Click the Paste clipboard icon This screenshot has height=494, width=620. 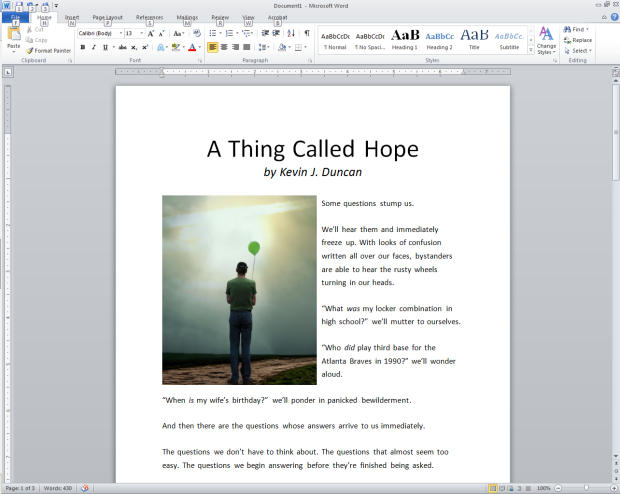(13, 34)
